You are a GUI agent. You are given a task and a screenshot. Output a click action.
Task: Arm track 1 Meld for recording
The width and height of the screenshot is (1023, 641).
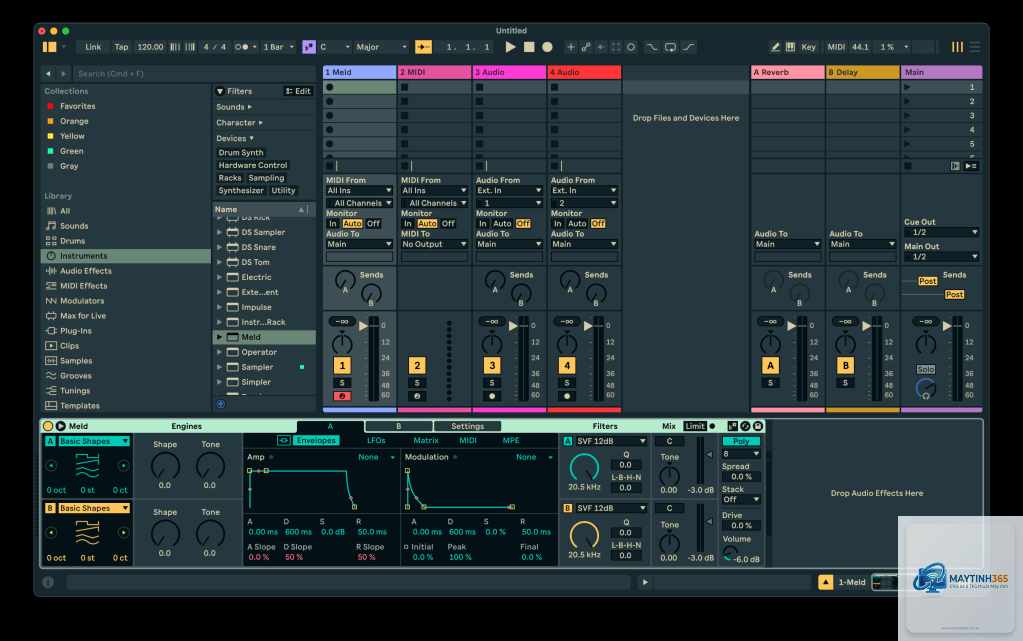point(342,396)
